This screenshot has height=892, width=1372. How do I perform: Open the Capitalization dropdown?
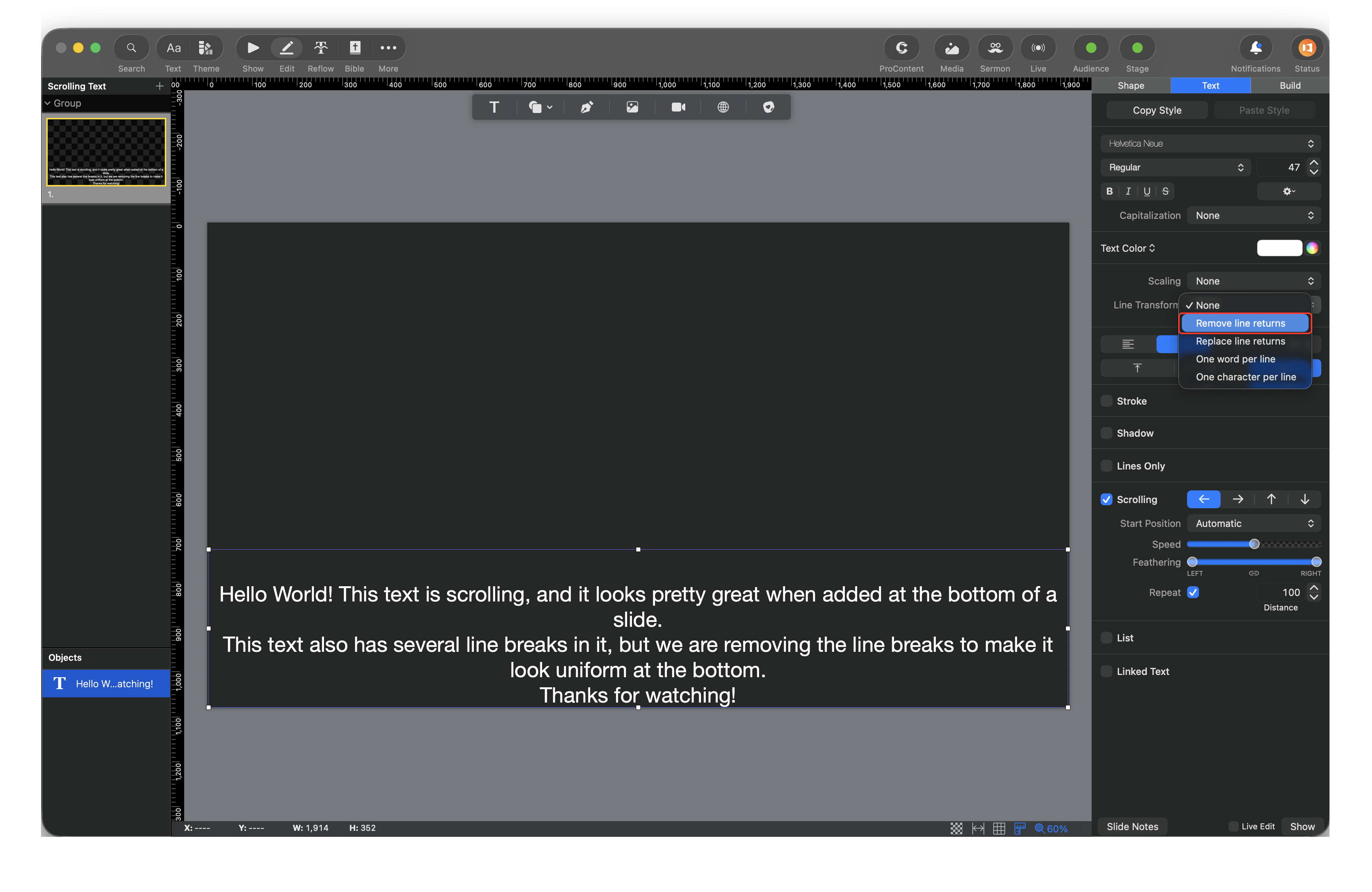coord(1253,215)
